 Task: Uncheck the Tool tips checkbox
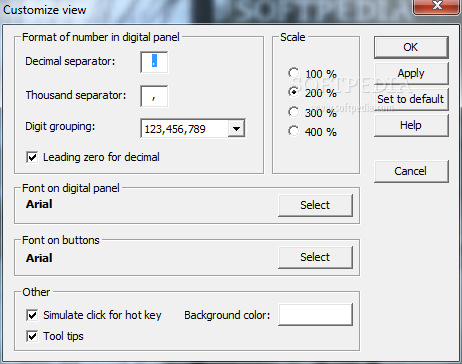[32, 336]
